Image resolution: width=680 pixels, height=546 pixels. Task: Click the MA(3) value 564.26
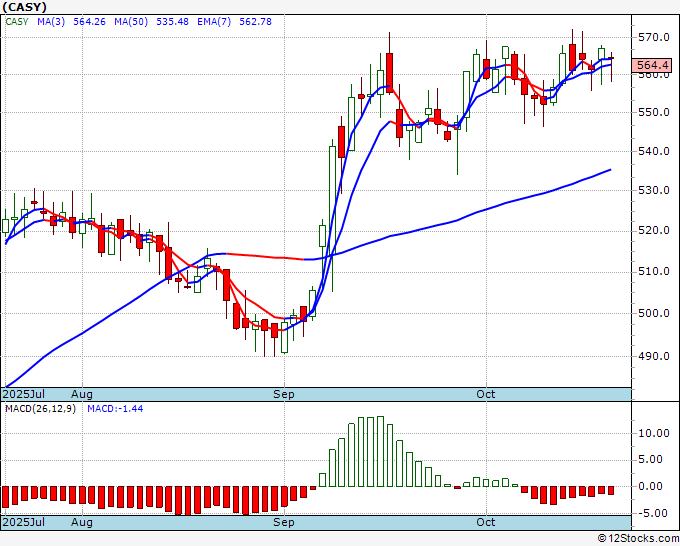pyautogui.click(x=89, y=21)
